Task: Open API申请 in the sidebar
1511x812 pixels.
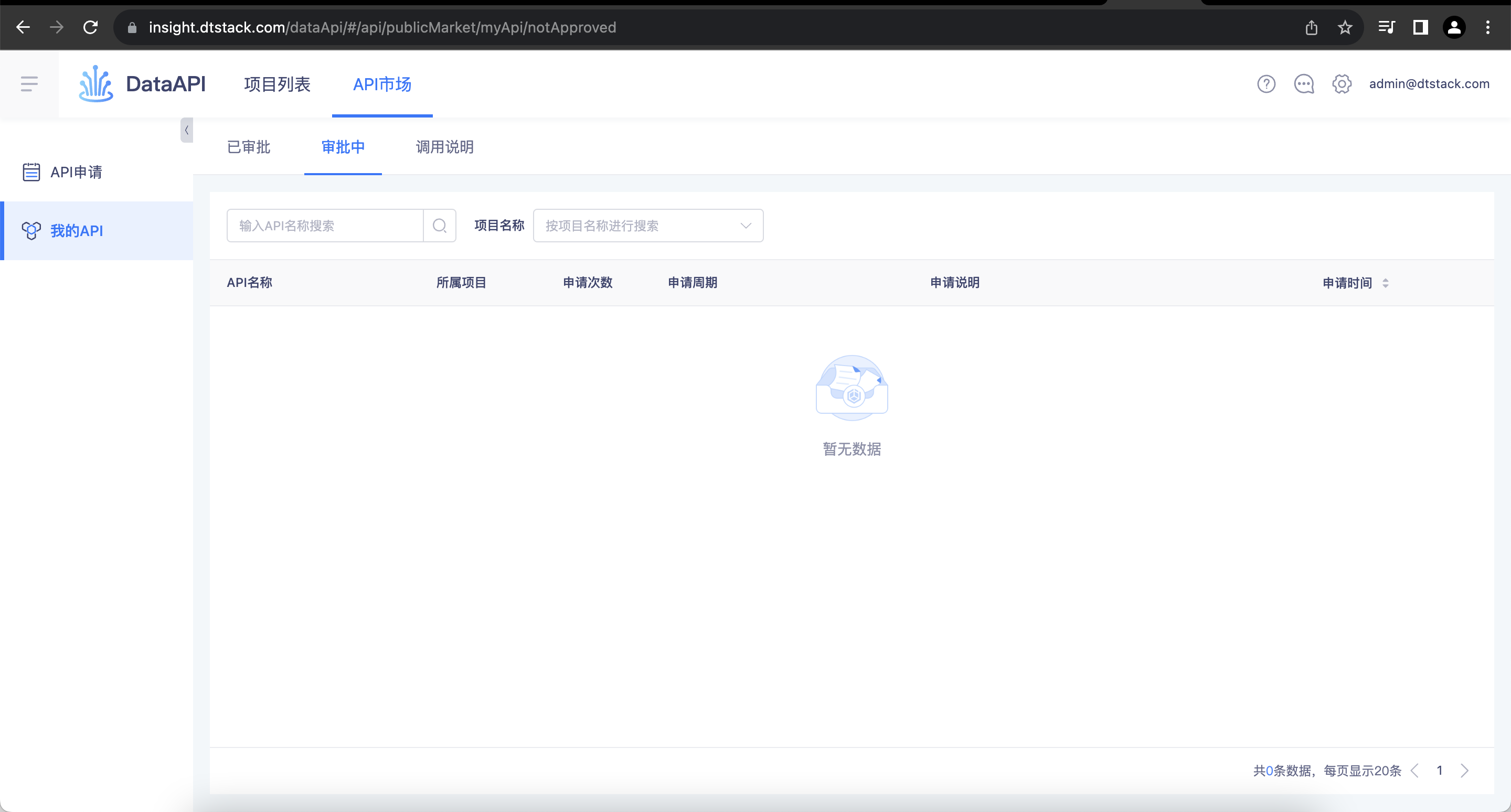Action: (x=96, y=172)
